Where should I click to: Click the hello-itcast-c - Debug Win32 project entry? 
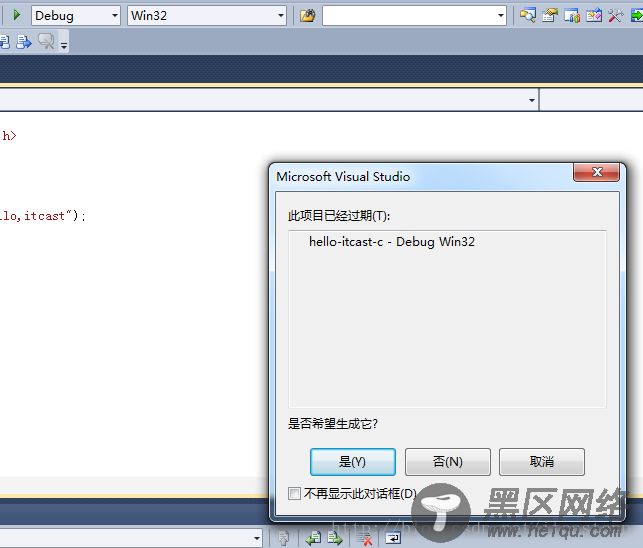coord(392,242)
